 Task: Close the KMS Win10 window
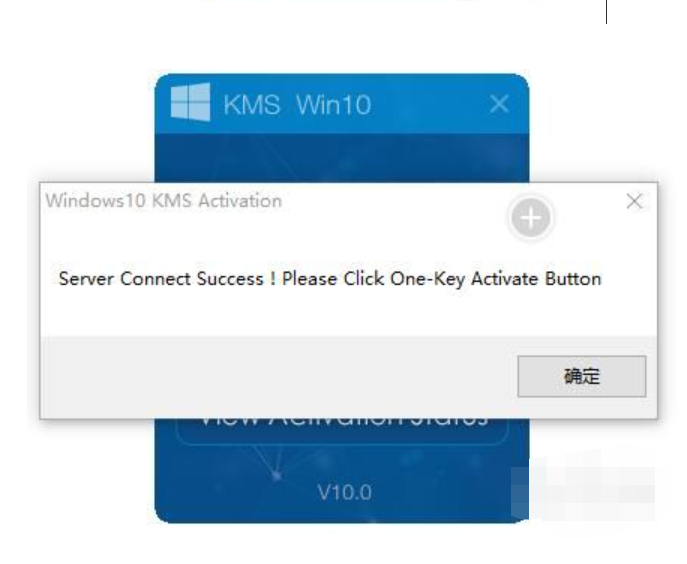(499, 104)
